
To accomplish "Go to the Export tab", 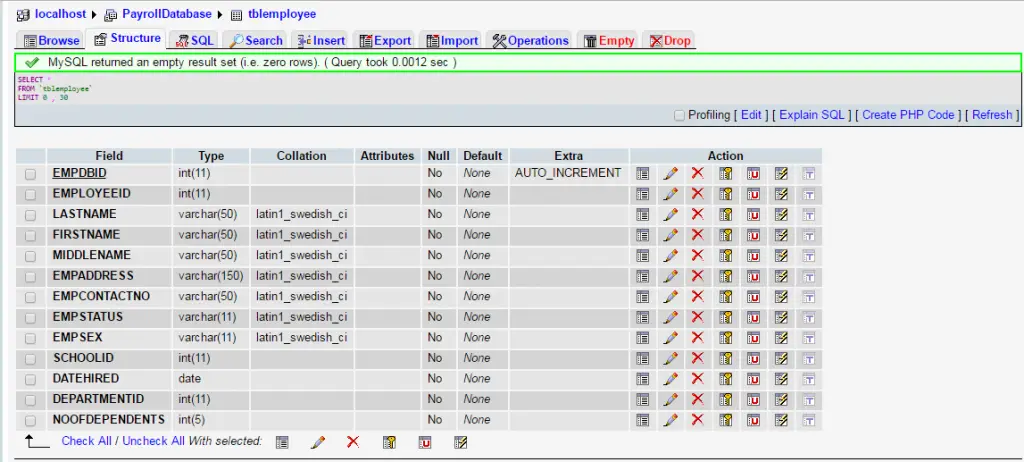I will (x=385, y=41).
